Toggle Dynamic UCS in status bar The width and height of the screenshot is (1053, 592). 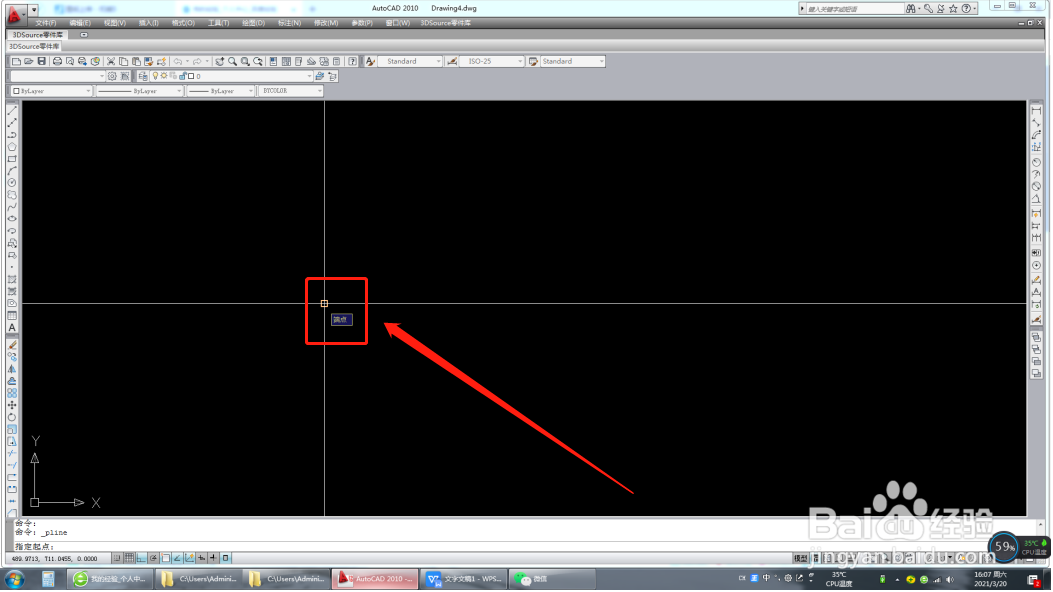pyautogui.click(x=189, y=558)
